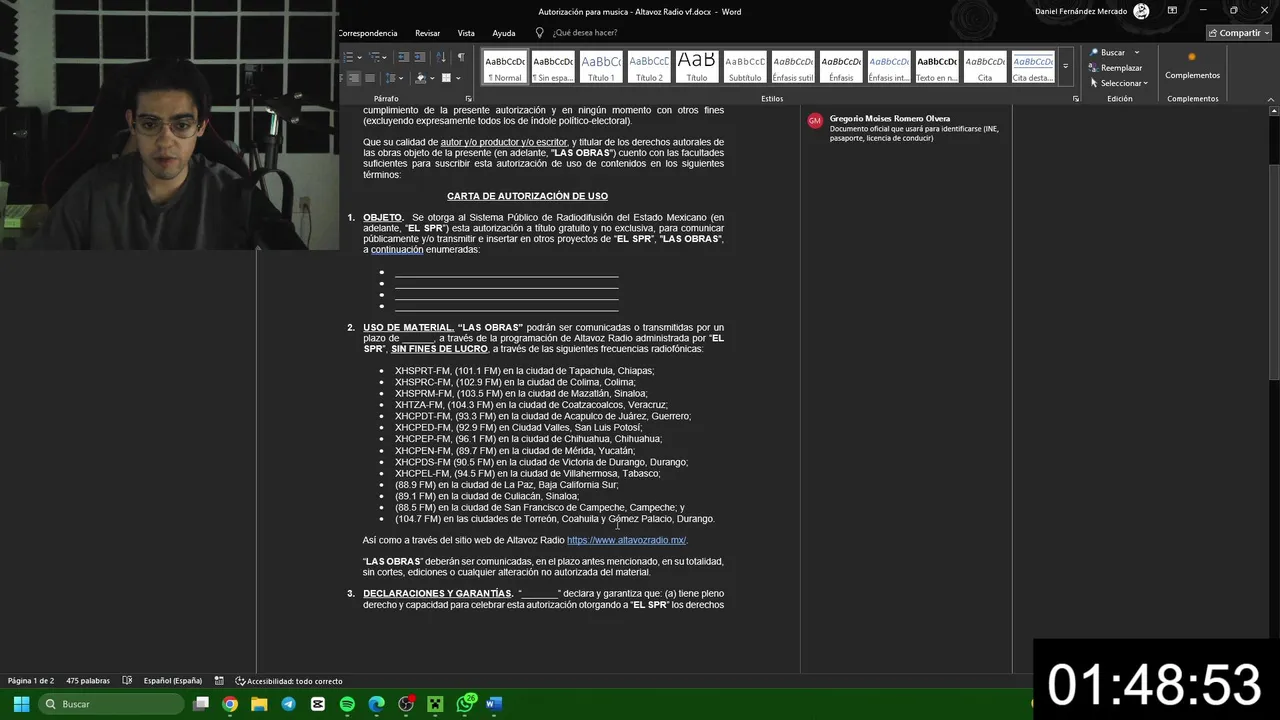This screenshot has width=1280, height=720.
Task: Apply the Título 2 style
Action: coord(649,67)
